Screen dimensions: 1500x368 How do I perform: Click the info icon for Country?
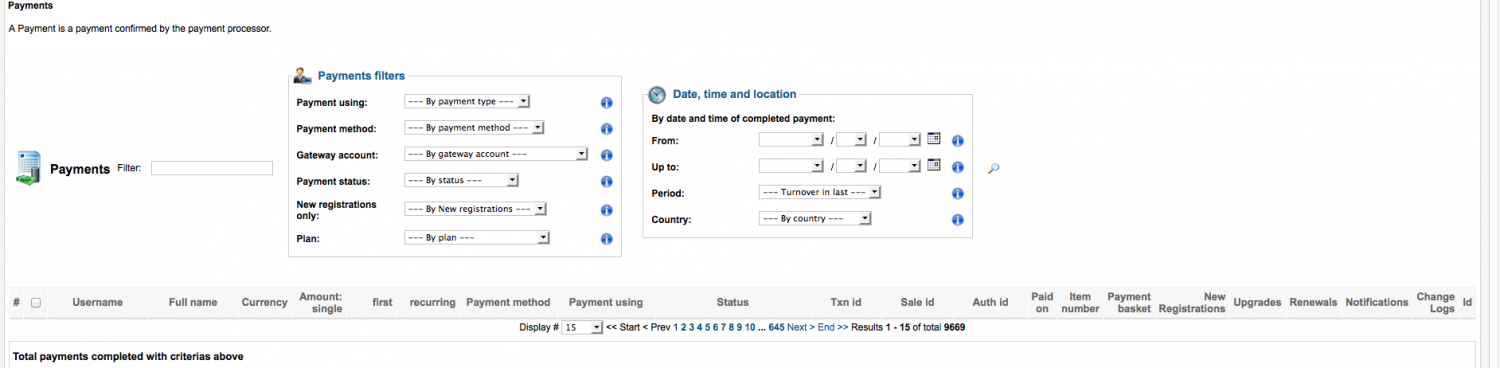tap(957, 220)
